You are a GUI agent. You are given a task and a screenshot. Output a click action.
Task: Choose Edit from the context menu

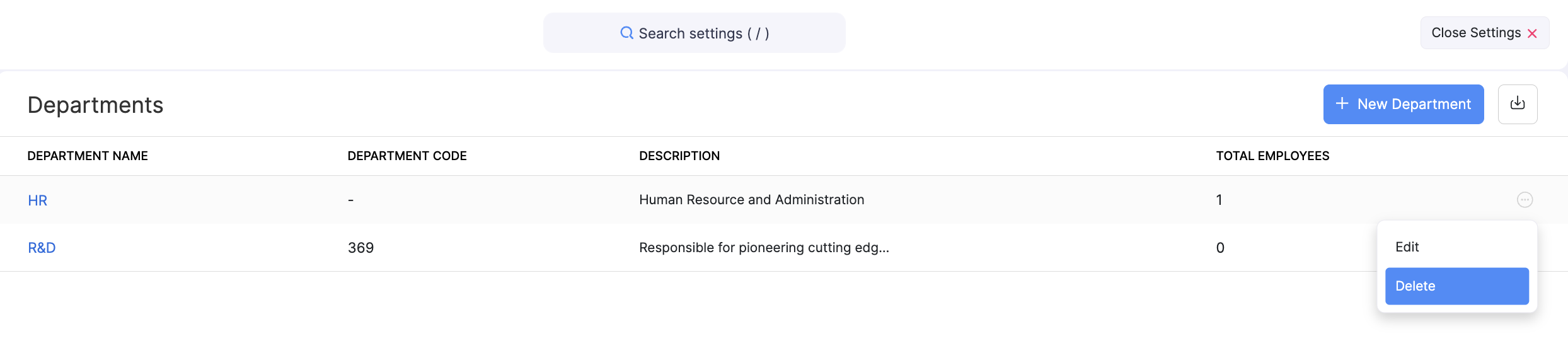coord(1407,247)
